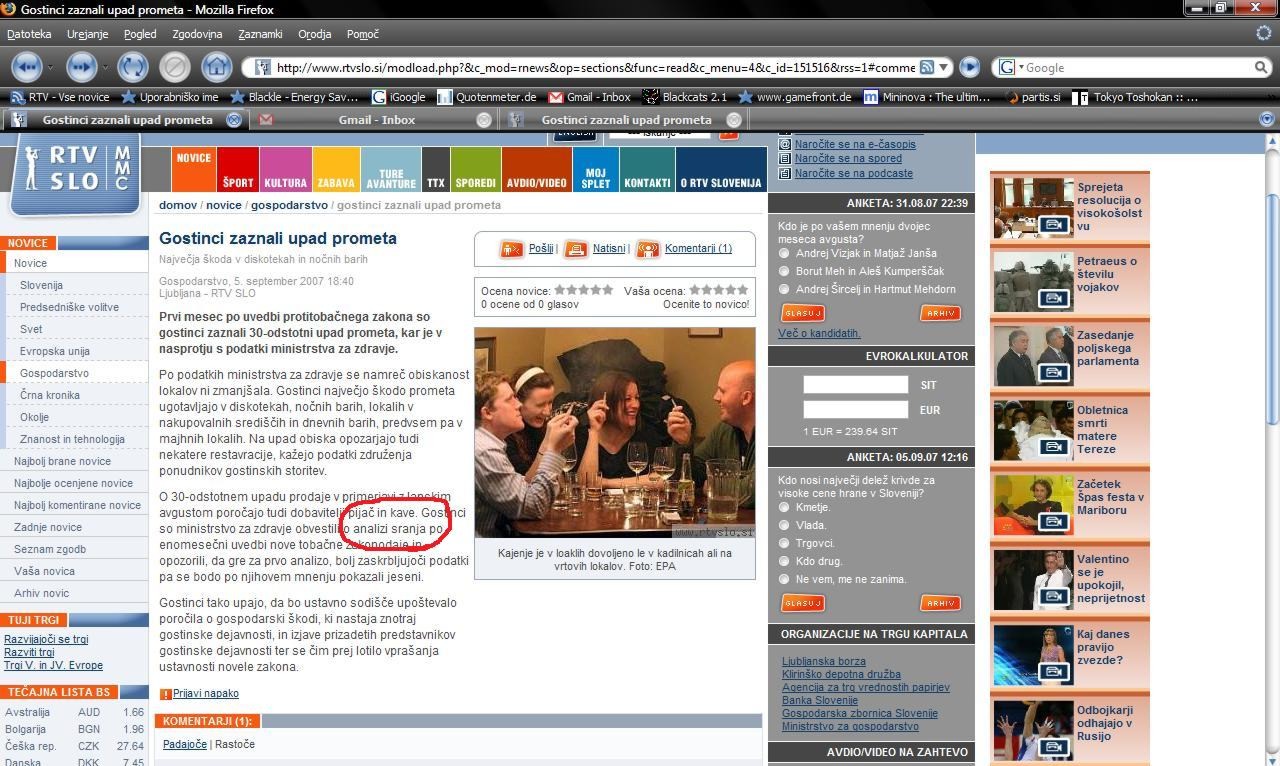Image resolution: width=1280 pixels, height=766 pixels.
Task: Open Zasedanje poljskega parlamenta video thumbnail
Action: coord(1034,355)
